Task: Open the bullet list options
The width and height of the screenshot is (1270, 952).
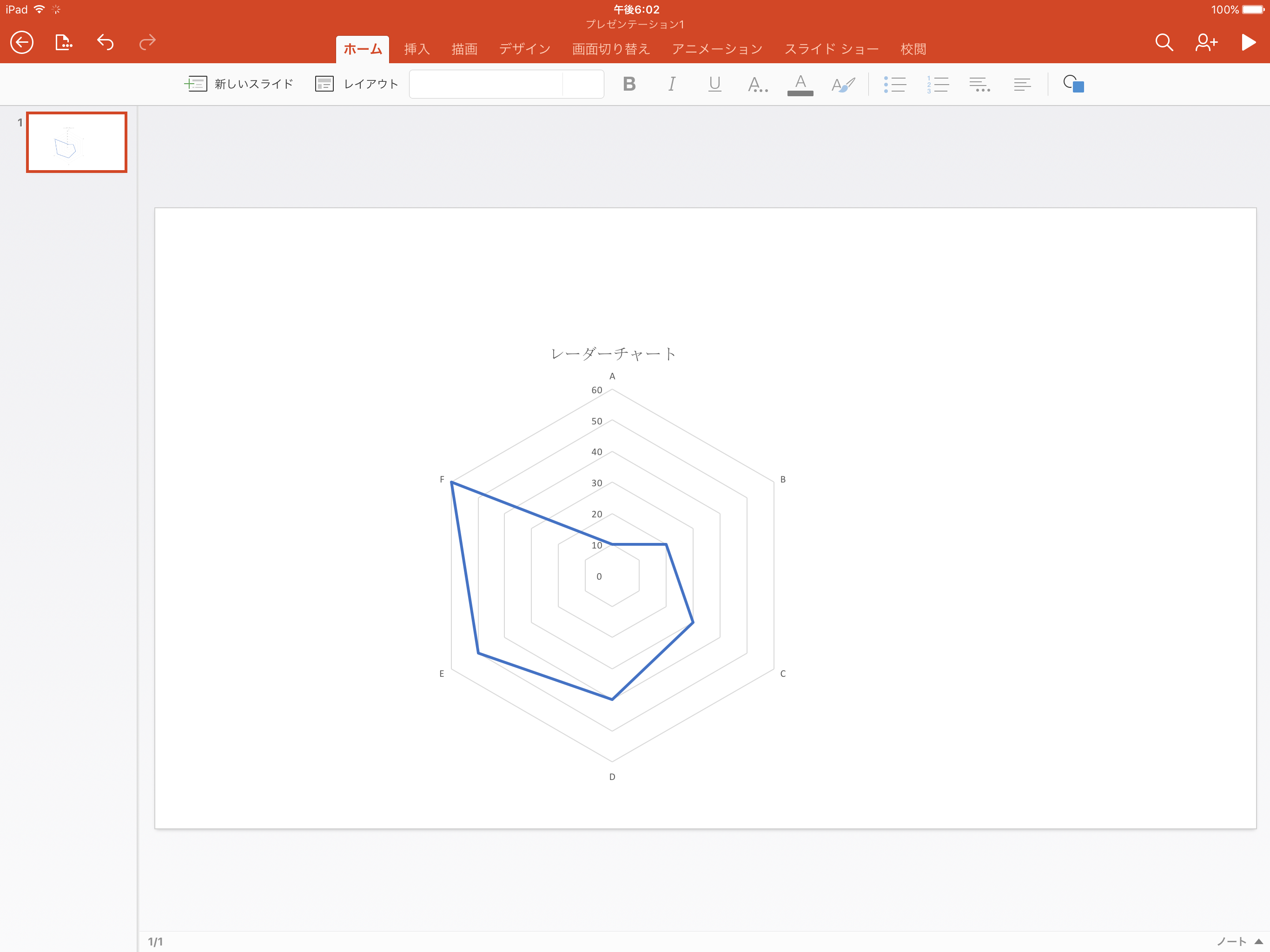Action: pos(894,85)
